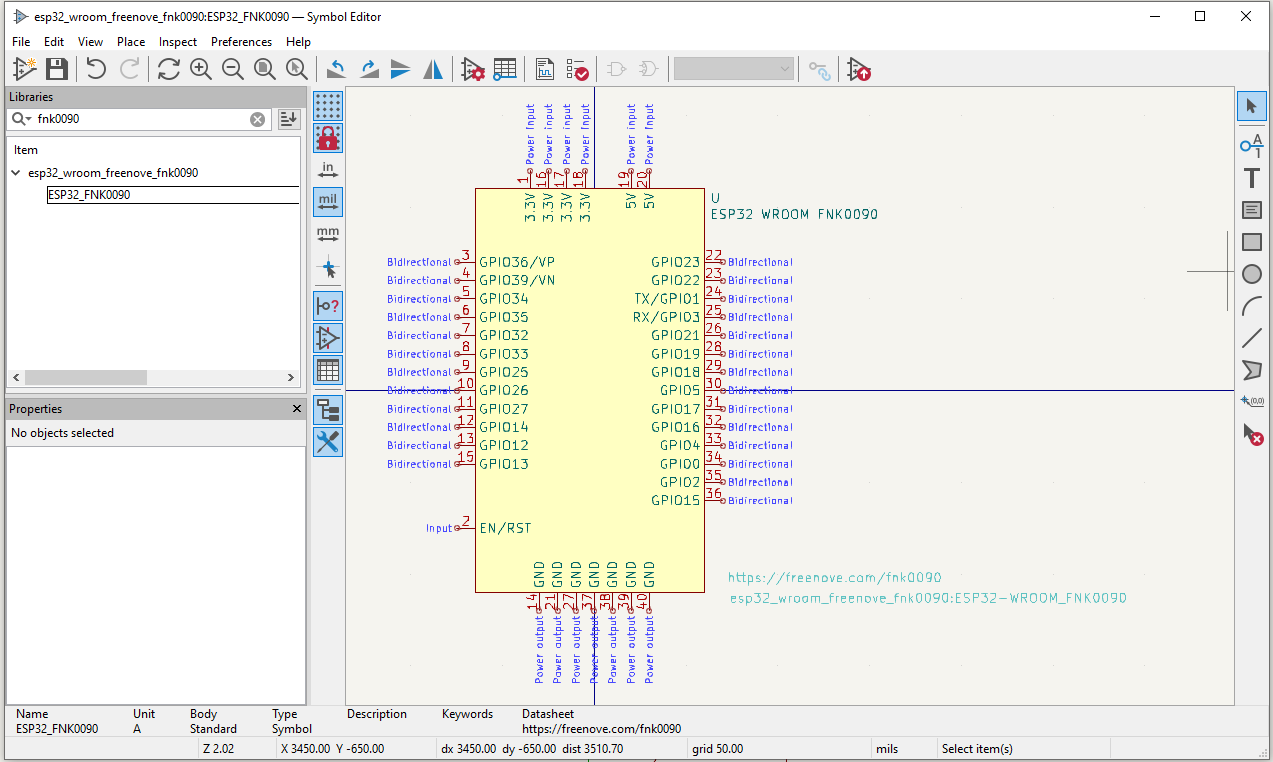Select the Arc drawing tool
This screenshot has width=1273, height=762.
[x=1251, y=305]
